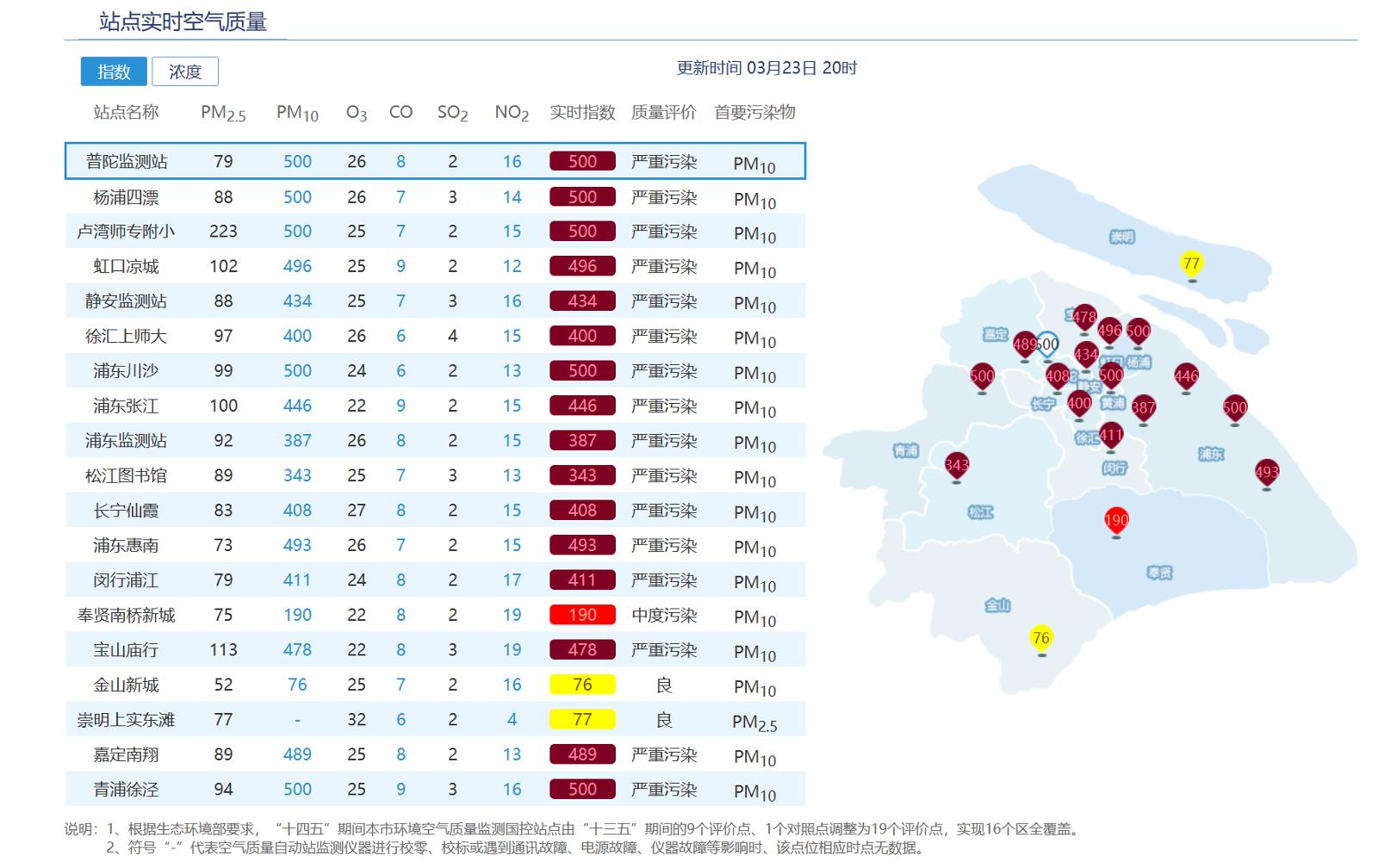Click the yellow 76 index badge for 金山新城
1378x868 pixels.
click(582, 685)
